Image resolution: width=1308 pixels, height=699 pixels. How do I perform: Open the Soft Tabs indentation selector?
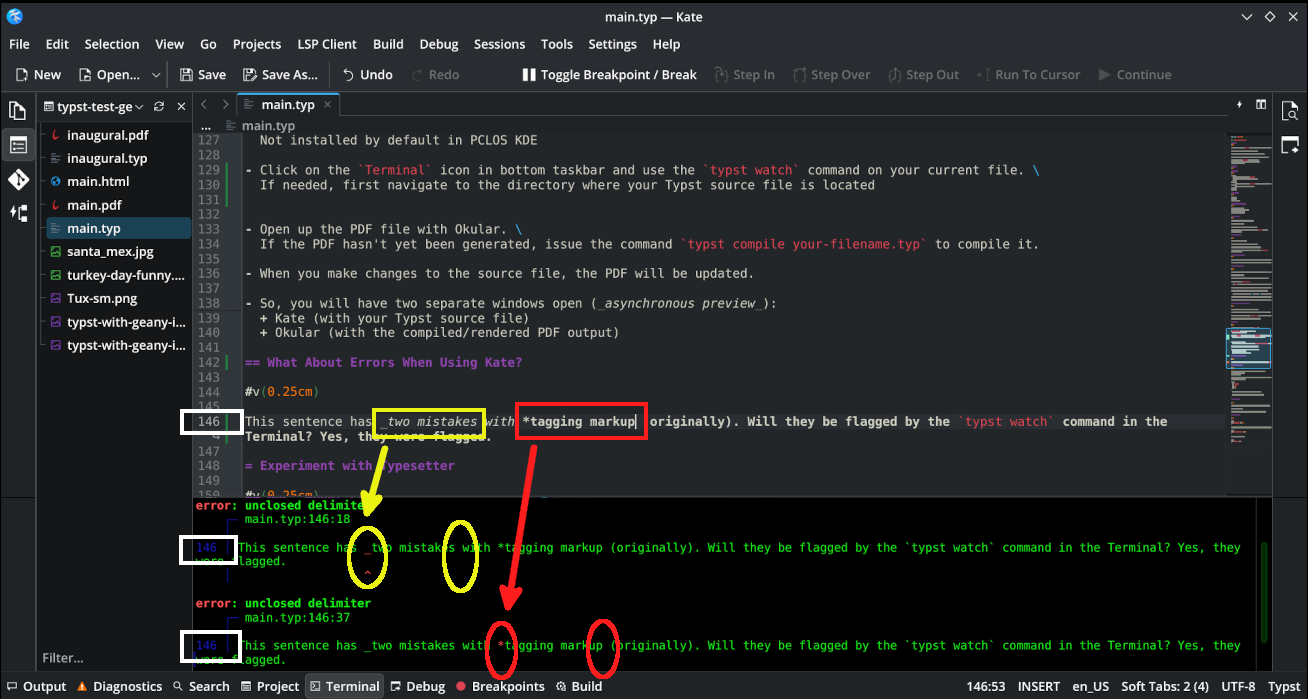tap(1165, 686)
